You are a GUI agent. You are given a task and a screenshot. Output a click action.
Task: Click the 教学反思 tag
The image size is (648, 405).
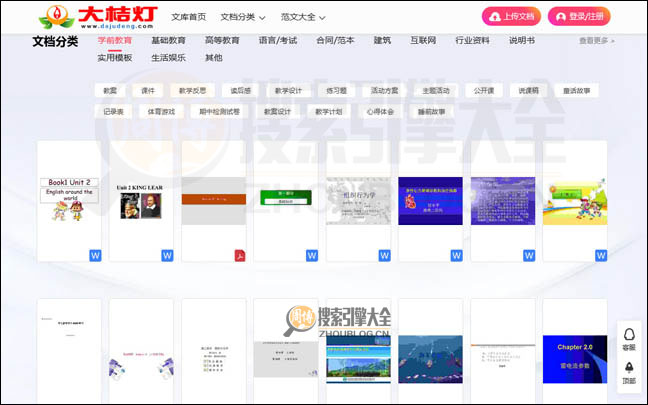coord(192,91)
